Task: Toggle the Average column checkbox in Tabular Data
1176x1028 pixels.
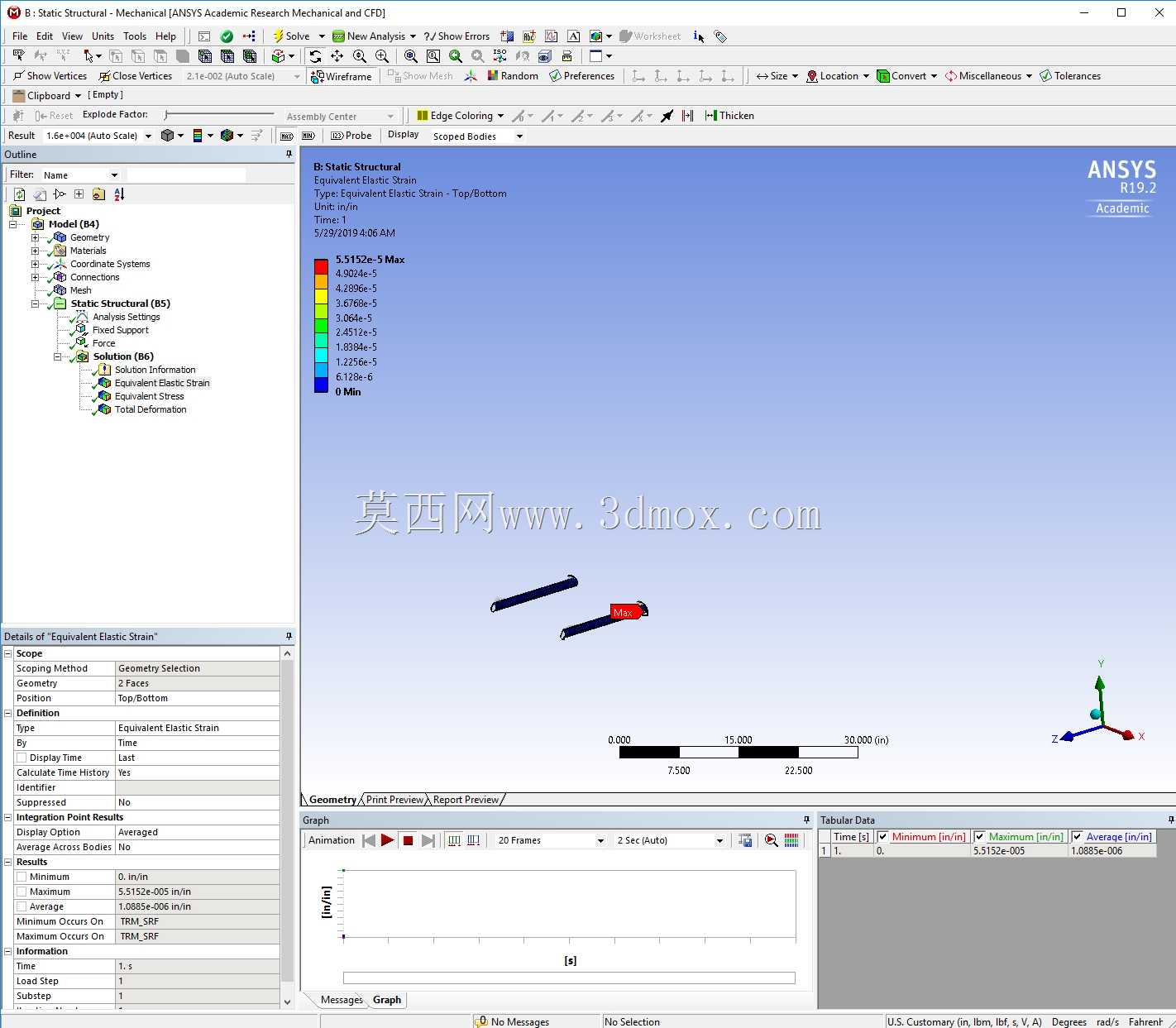Action: coord(1077,837)
